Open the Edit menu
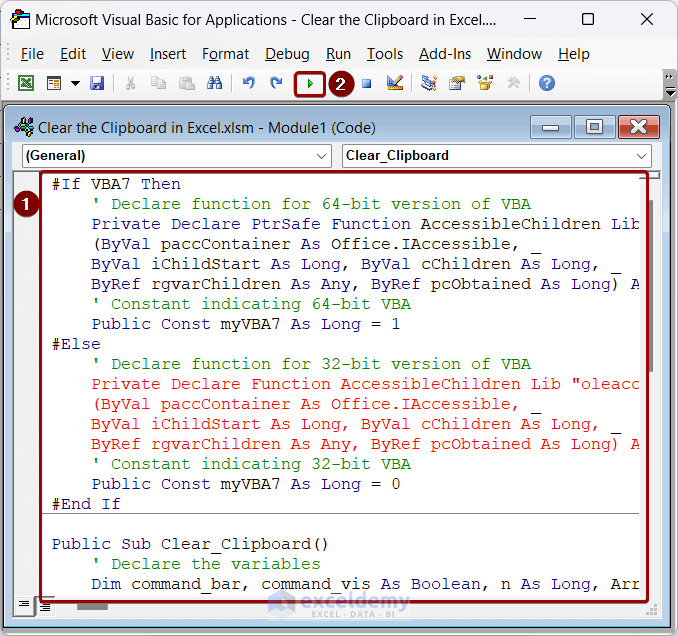This screenshot has width=678, height=636. (73, 54)
